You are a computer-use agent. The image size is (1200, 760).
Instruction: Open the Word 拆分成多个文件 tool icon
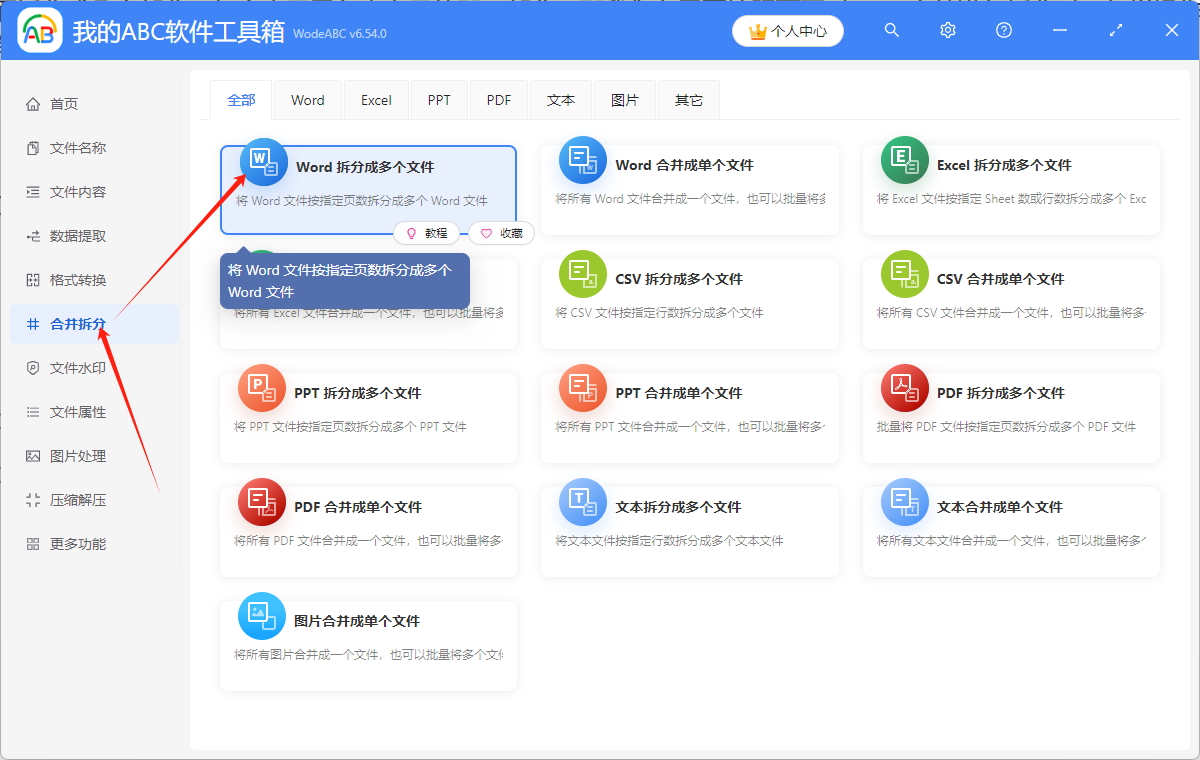coord(262,160)
